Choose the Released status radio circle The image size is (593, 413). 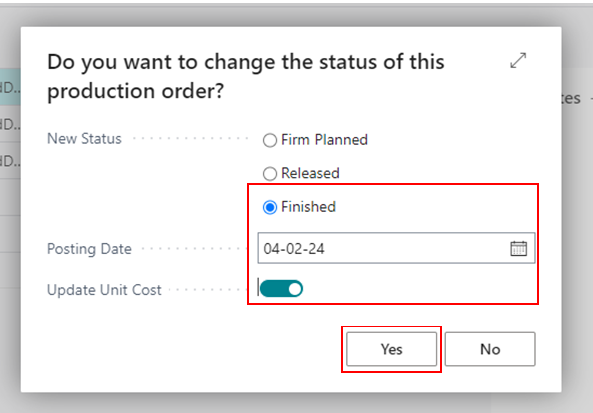[x=270, y=174]
